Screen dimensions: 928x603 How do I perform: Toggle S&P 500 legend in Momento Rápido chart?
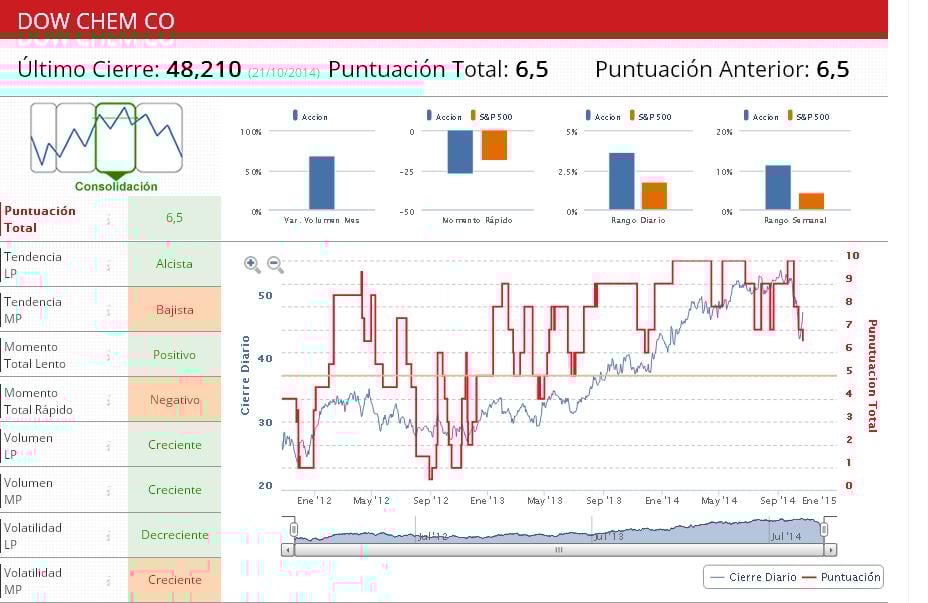[492, 117]
